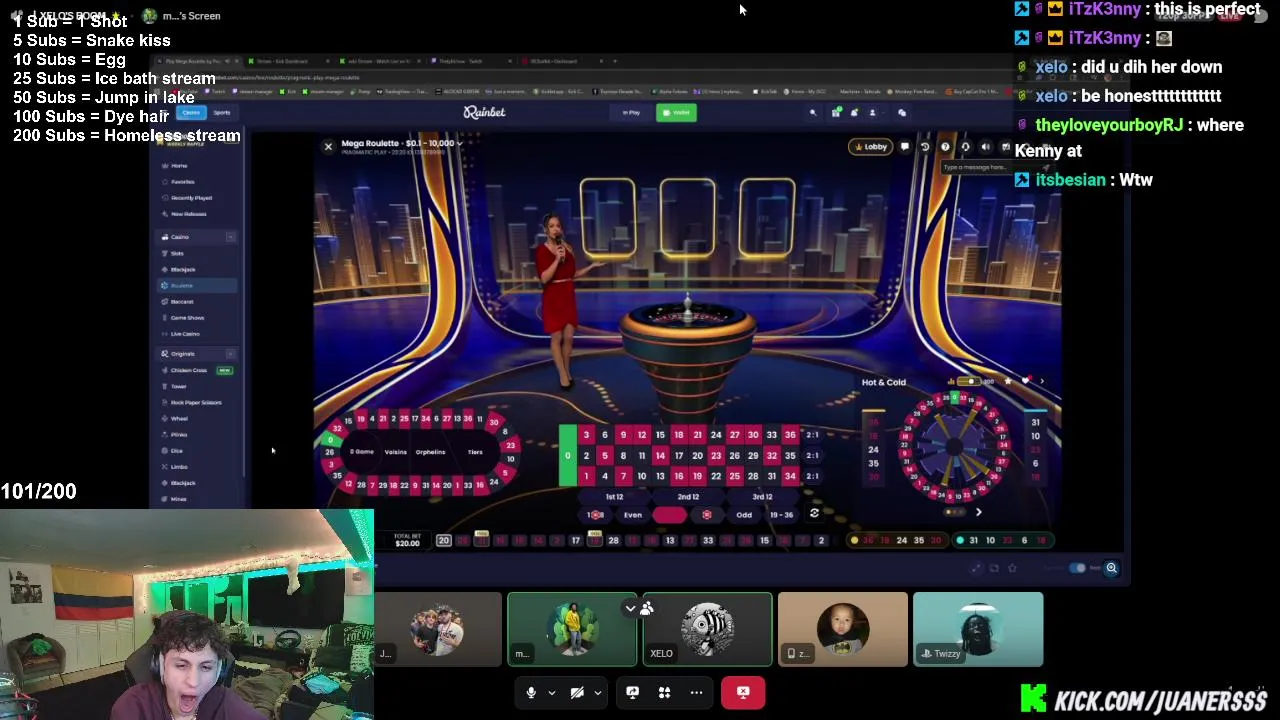Open New Releases in sidebar
Viewport: 1280px width, 720px height.
pyautogui.click(x=189, y=214)
